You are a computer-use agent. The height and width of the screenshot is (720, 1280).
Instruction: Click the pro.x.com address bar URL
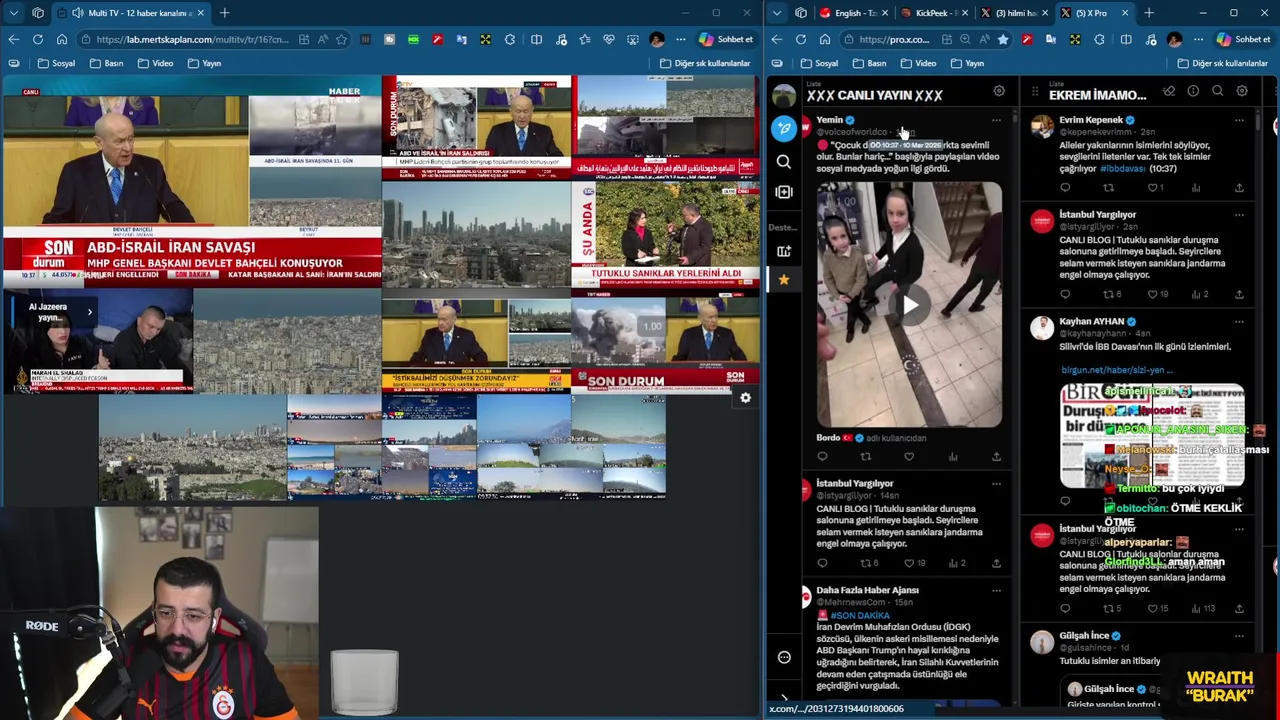click(x=893, y=39)
